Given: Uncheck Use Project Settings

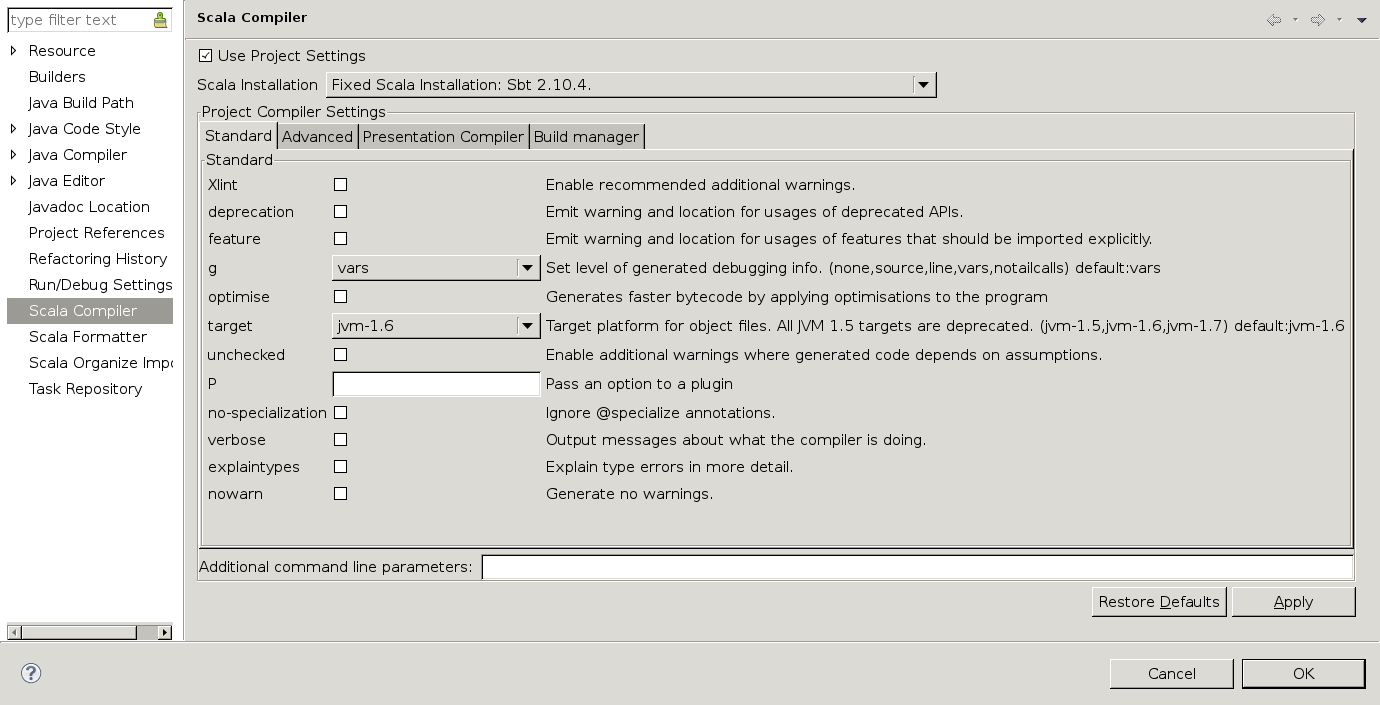Looking at the screenshot, I should (206, 56).
